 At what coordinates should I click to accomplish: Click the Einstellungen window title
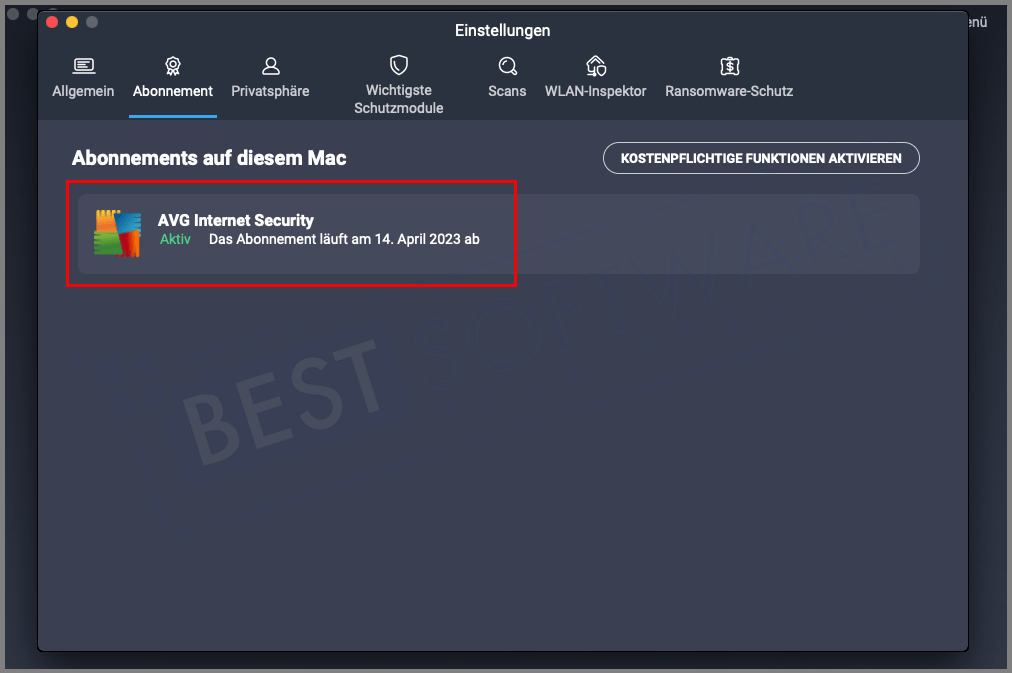click(x=502, y=30)
